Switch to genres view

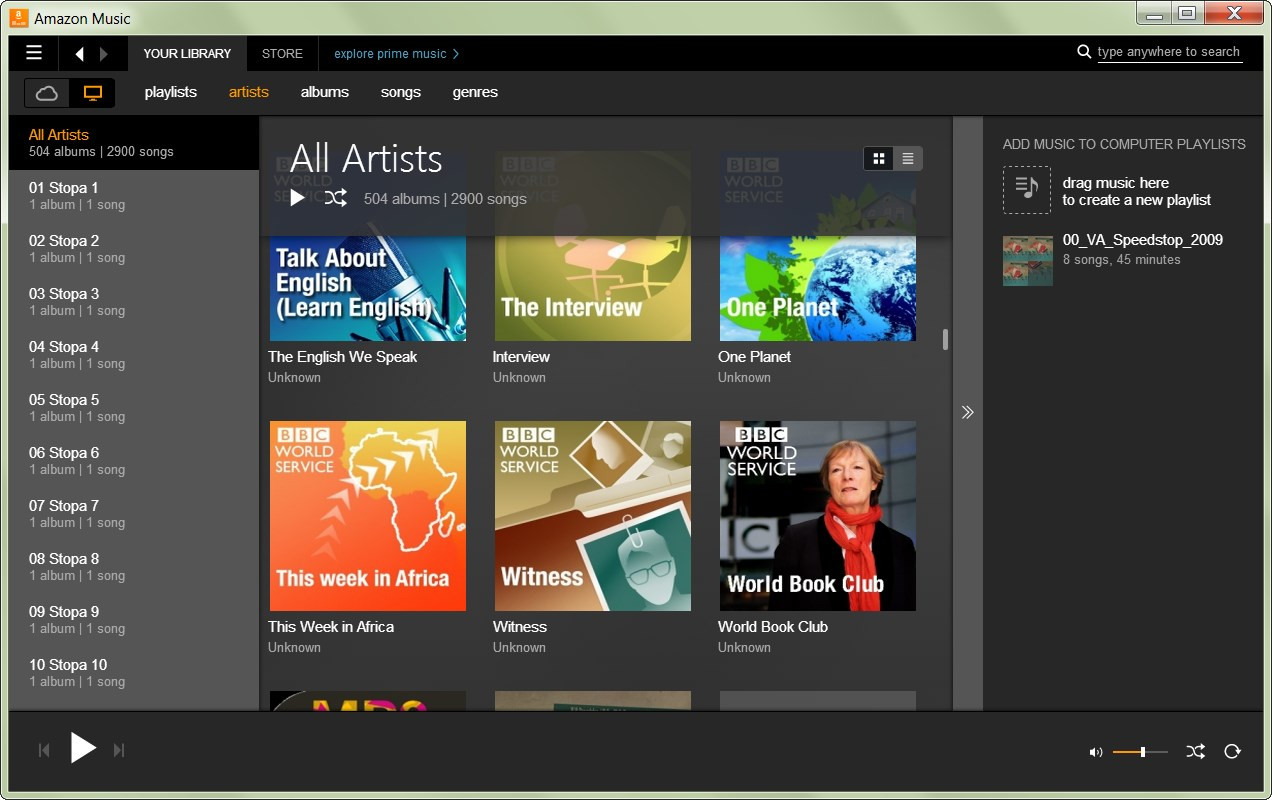tap(475, 92)
